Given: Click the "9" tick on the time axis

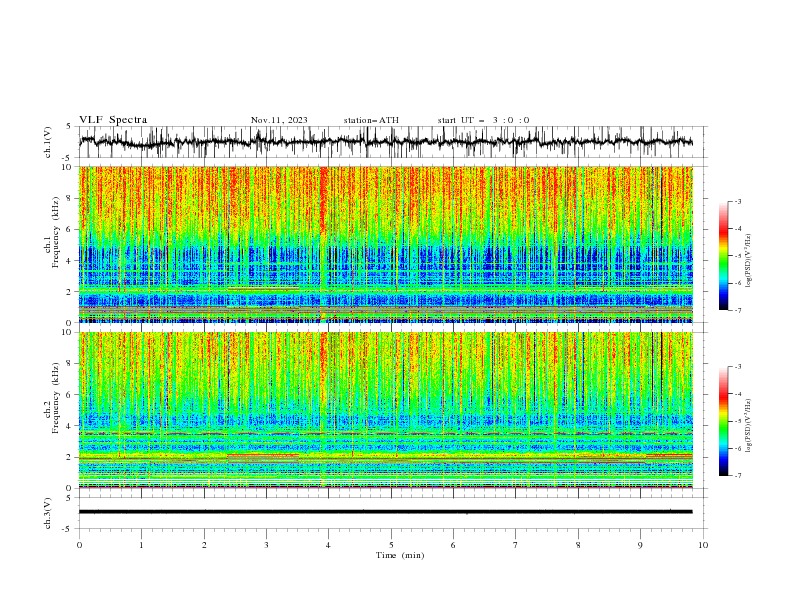Looking at the screenshot, I should (x=640, y=545).
